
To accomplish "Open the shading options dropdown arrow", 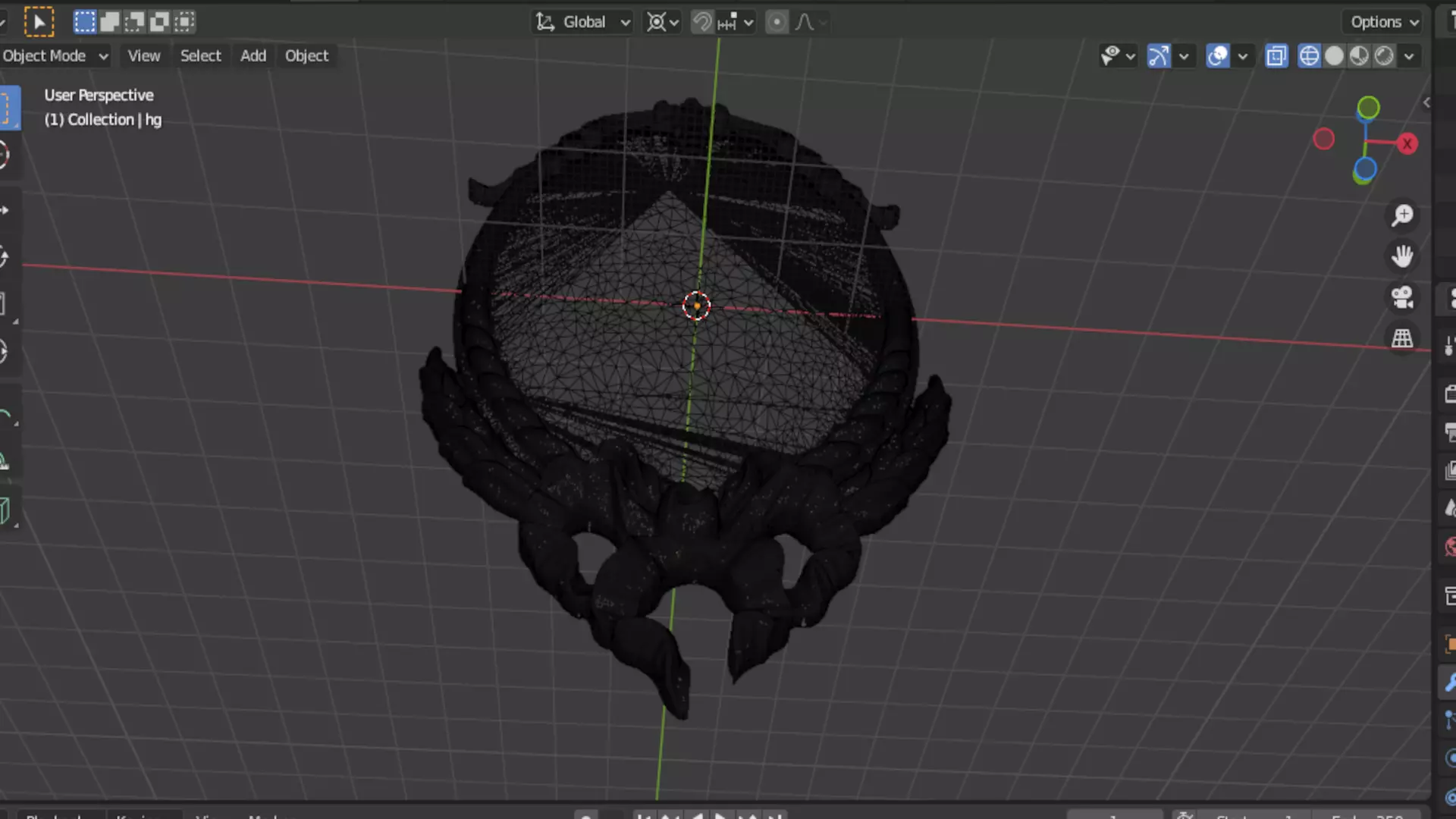I will coord(1409,55).
